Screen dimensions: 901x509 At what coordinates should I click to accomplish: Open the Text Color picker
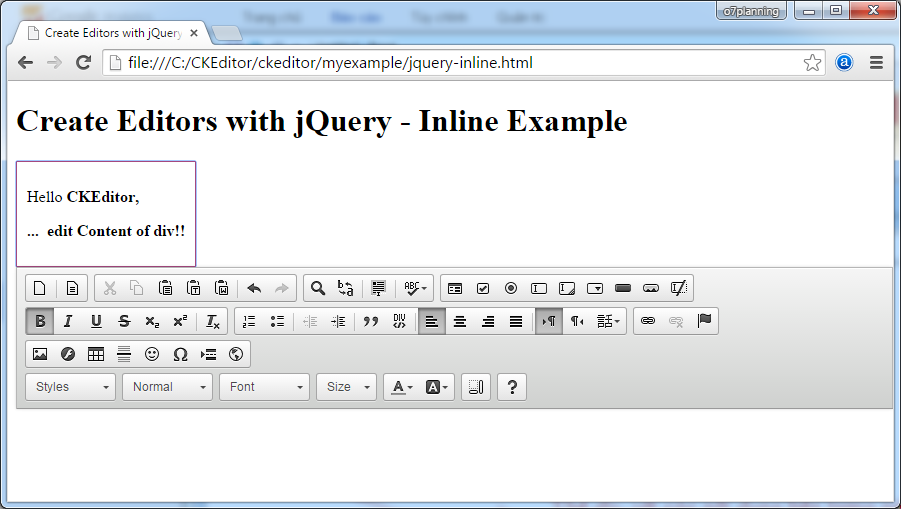(402, 387)
